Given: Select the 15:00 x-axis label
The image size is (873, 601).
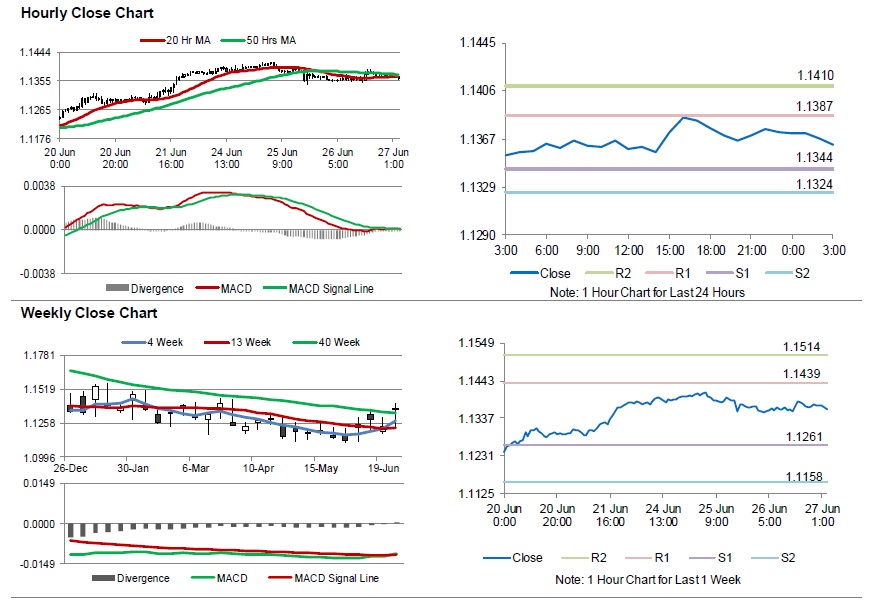Looking at the screenshot, I should click(670, 251).
